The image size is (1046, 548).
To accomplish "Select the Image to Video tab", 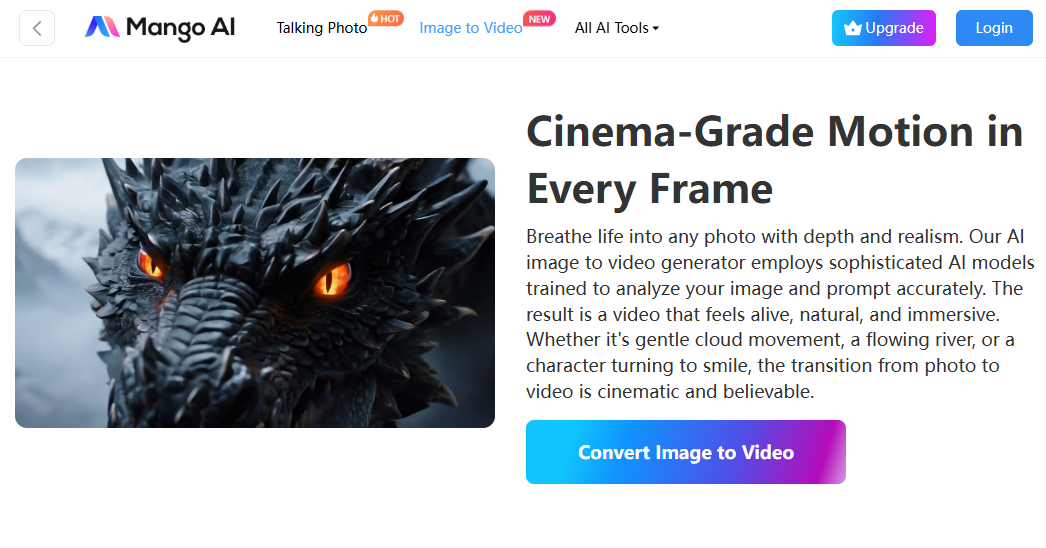I will point(470,28).
